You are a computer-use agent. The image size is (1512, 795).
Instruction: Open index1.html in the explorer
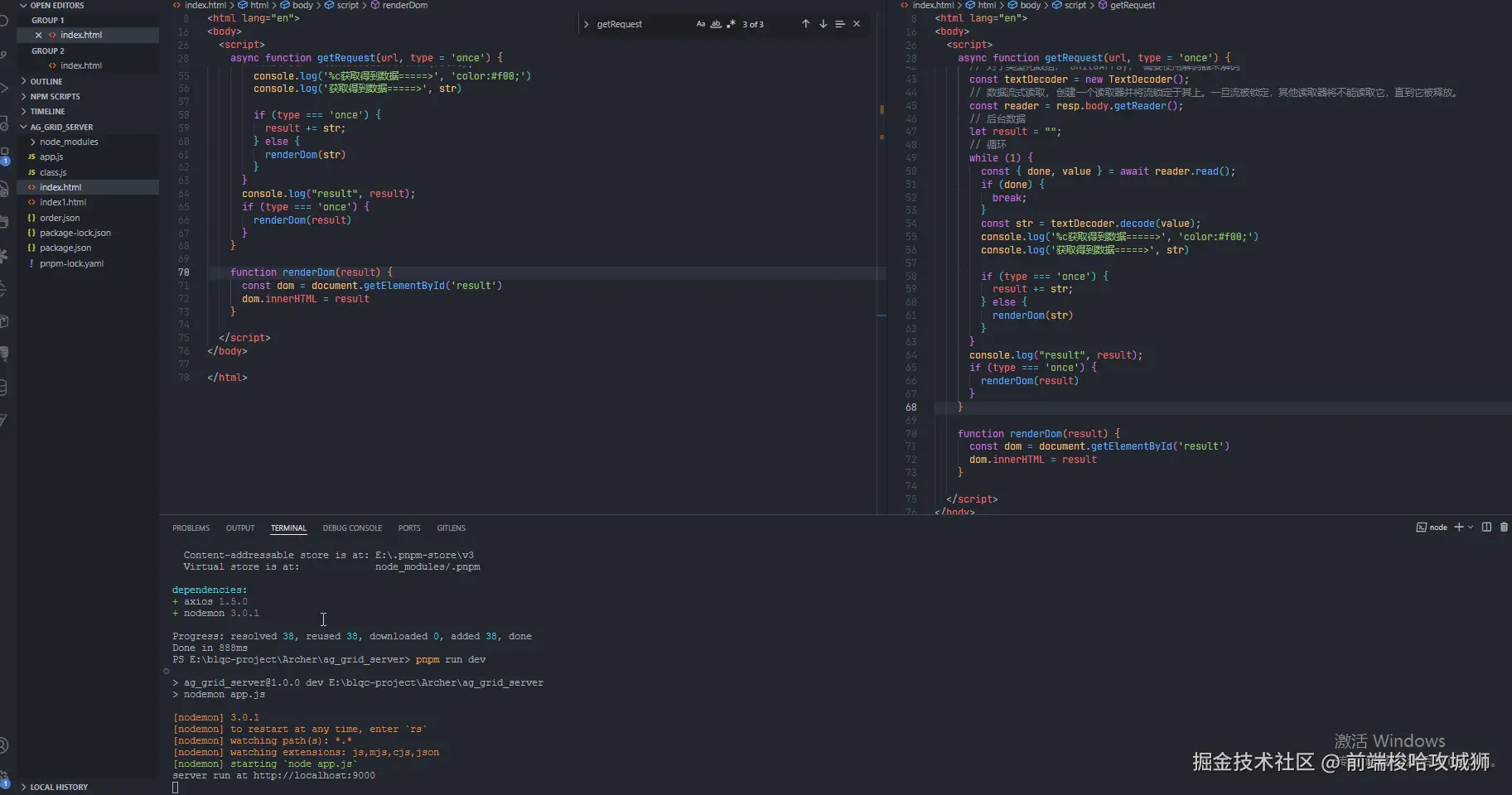(63, 202)
